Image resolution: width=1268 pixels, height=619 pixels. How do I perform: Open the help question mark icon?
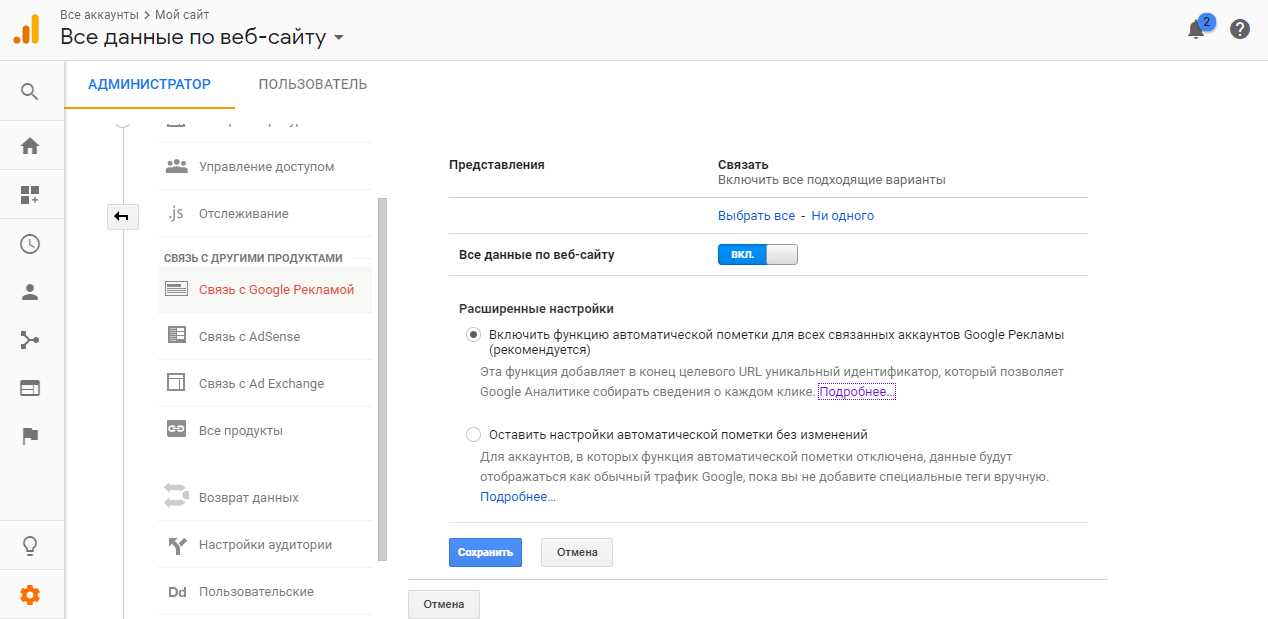[1240, 29]
